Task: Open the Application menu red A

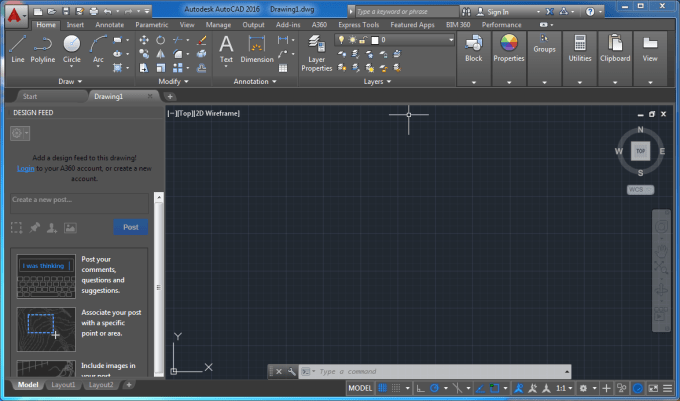Action: 14,16
